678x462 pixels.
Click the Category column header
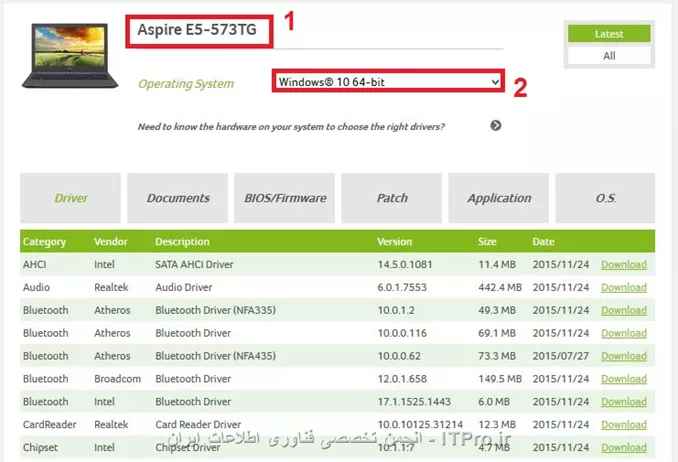coord(45,242)
